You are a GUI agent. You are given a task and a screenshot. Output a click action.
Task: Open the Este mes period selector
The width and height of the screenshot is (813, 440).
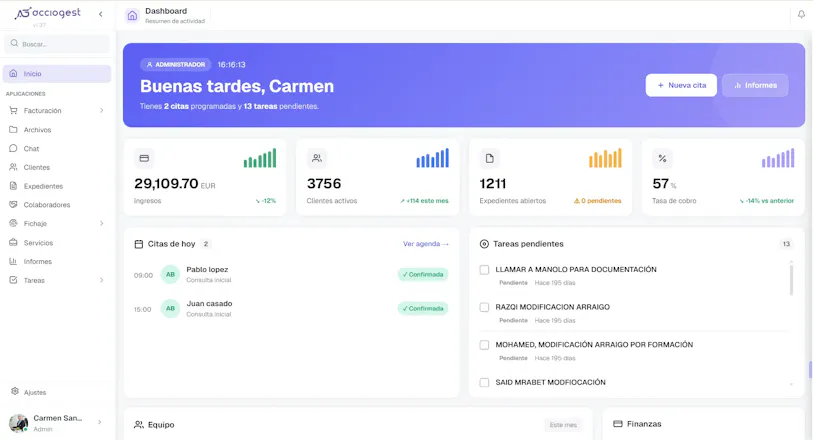coord(563,425)
